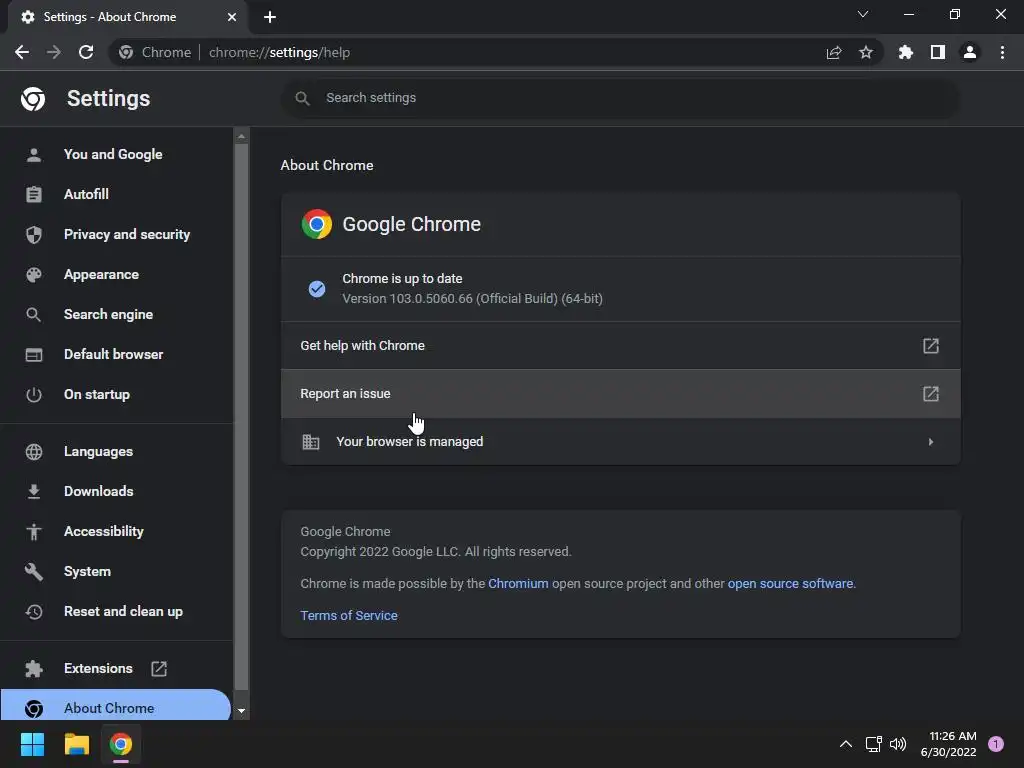Open You and Google section
1024x768 pixels.
point(116,155)
